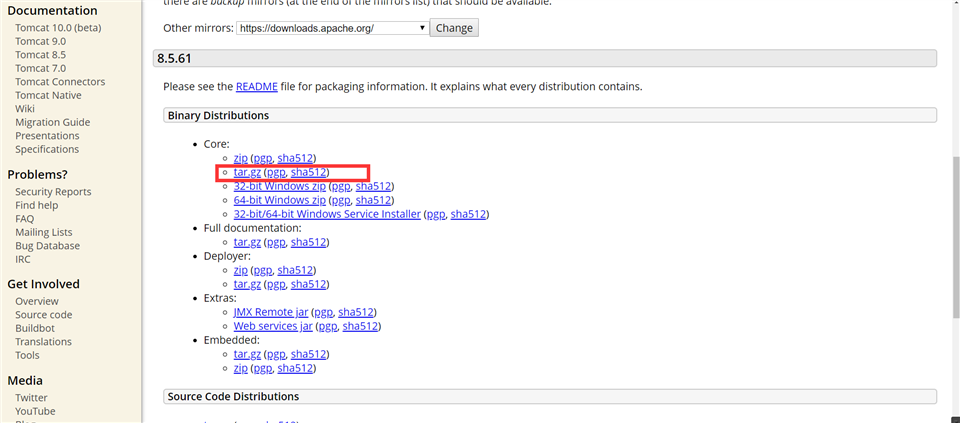Download 32-bit/64-bit Windows Service Installer
Image resolution: width=960 pixels, height=423 pixels.
(328, 214)
